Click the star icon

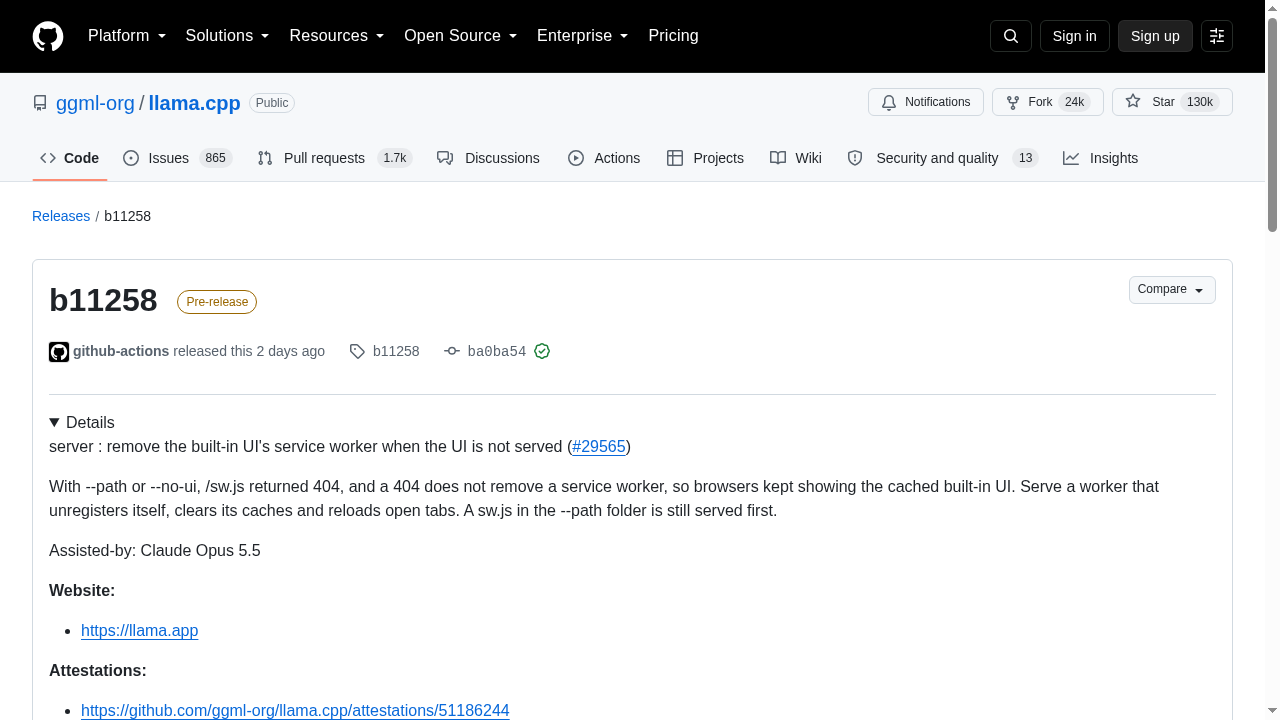click(1133, 102)
